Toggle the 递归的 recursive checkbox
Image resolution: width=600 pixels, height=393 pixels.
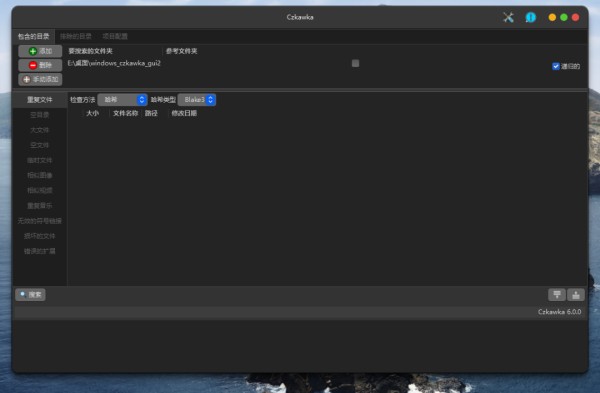556,66
